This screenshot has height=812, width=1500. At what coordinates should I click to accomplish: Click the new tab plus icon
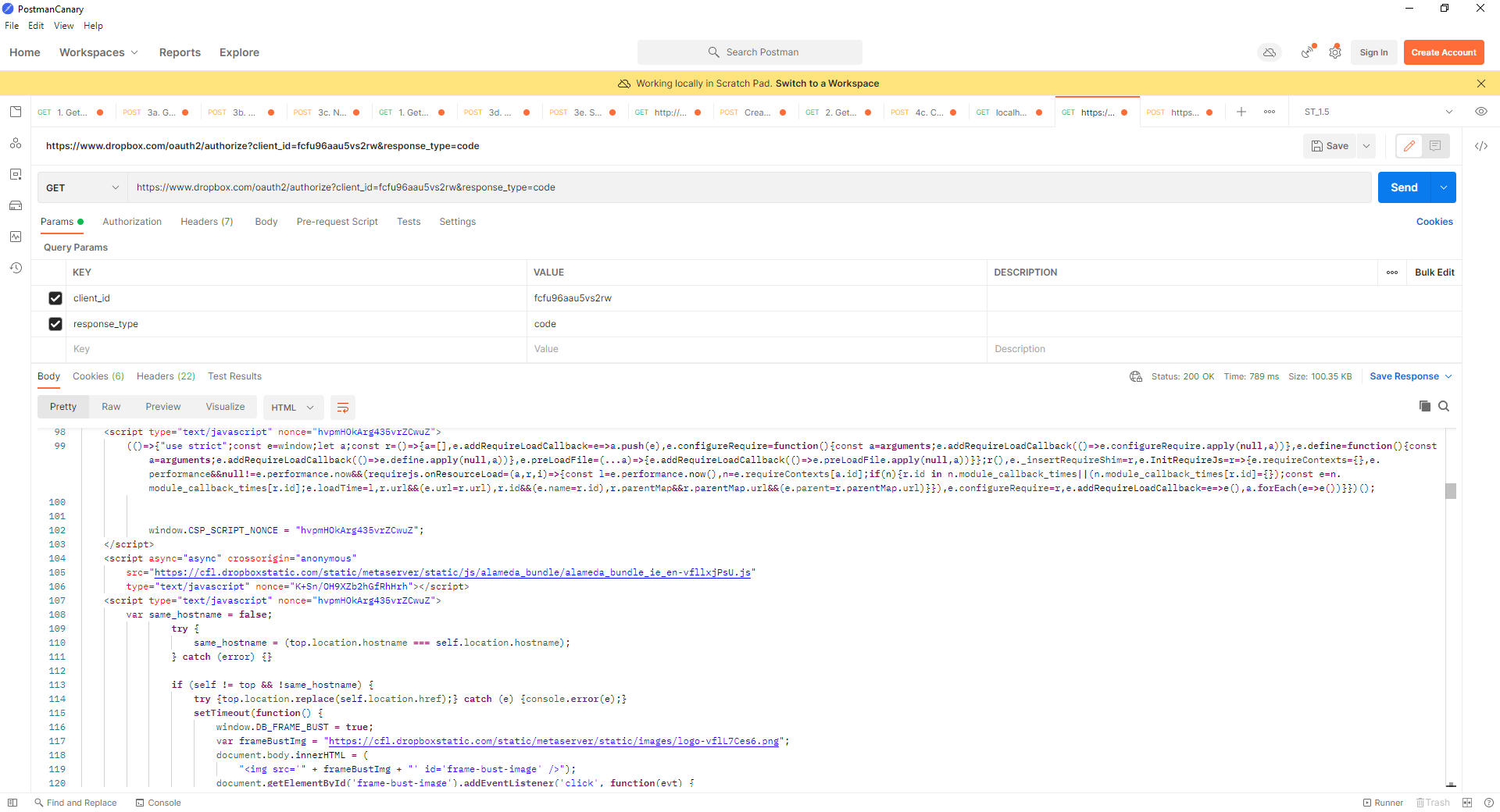point(1241,112)
